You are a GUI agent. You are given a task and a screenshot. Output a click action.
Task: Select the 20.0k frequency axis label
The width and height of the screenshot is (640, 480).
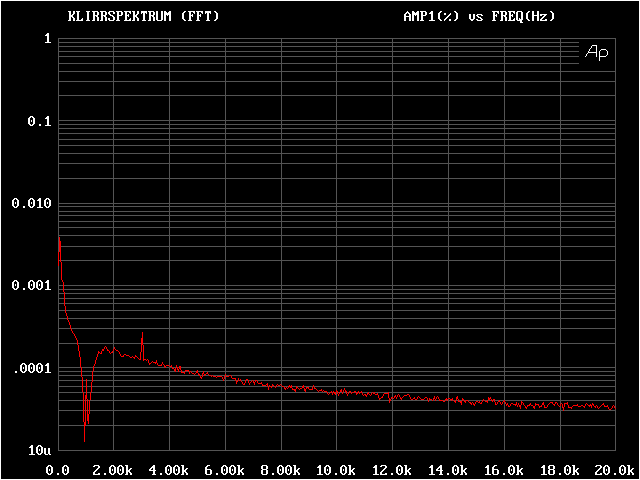click(613, 469)
